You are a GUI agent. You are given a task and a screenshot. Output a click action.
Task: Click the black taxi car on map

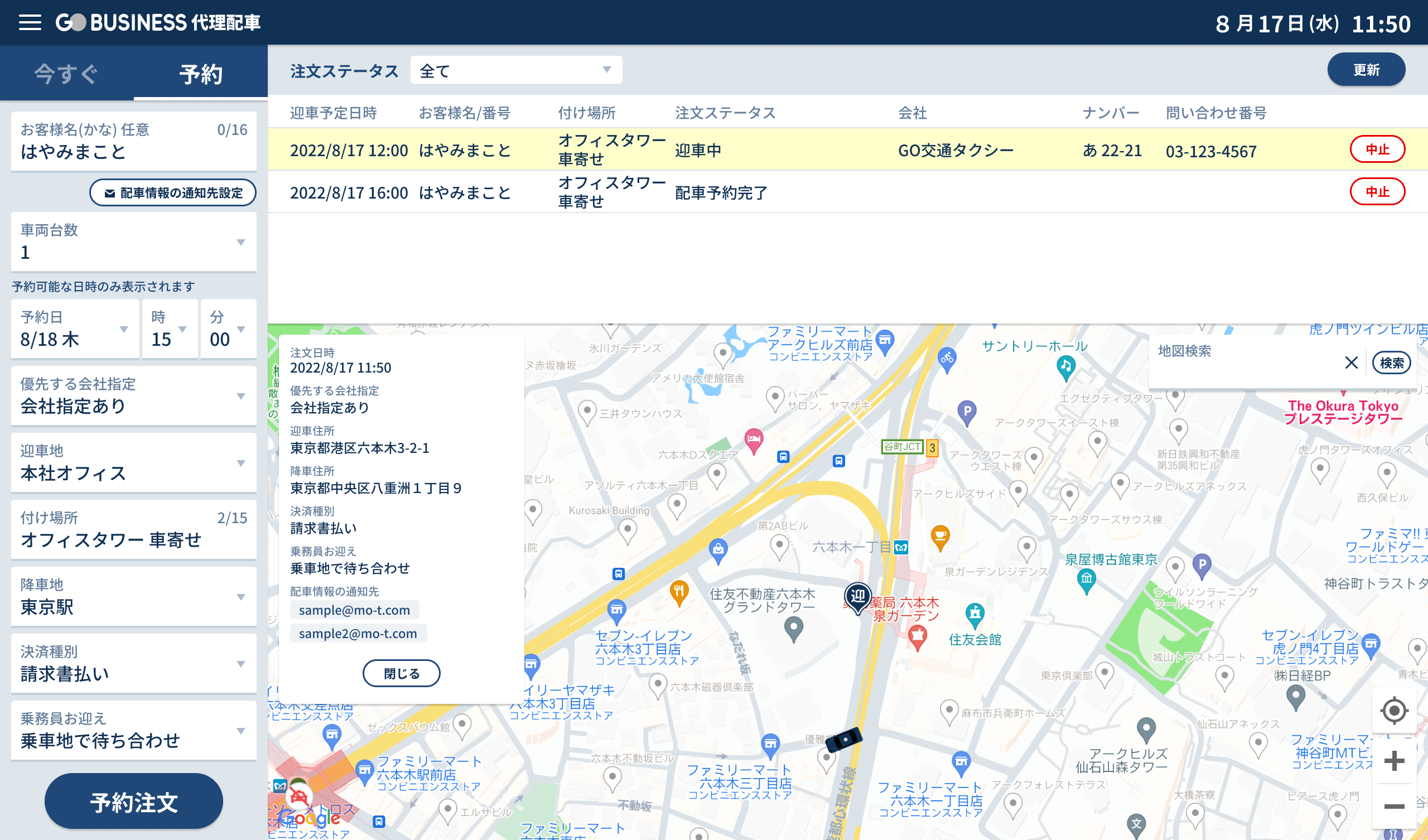coord(844,740)
